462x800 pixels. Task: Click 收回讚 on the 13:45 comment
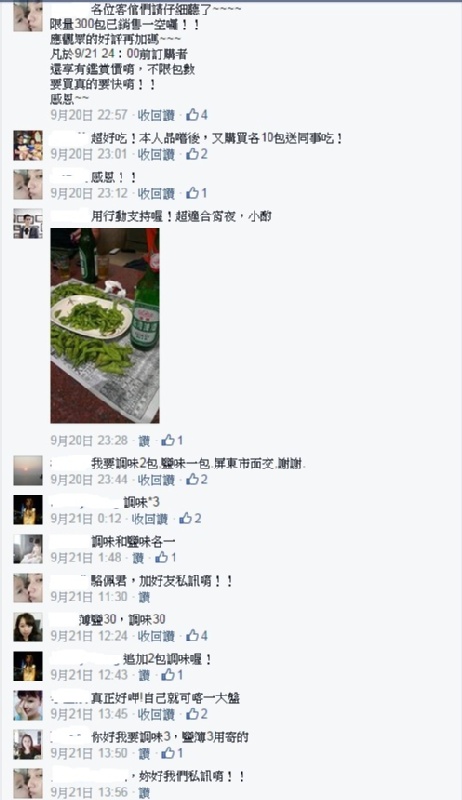point(156,714)
